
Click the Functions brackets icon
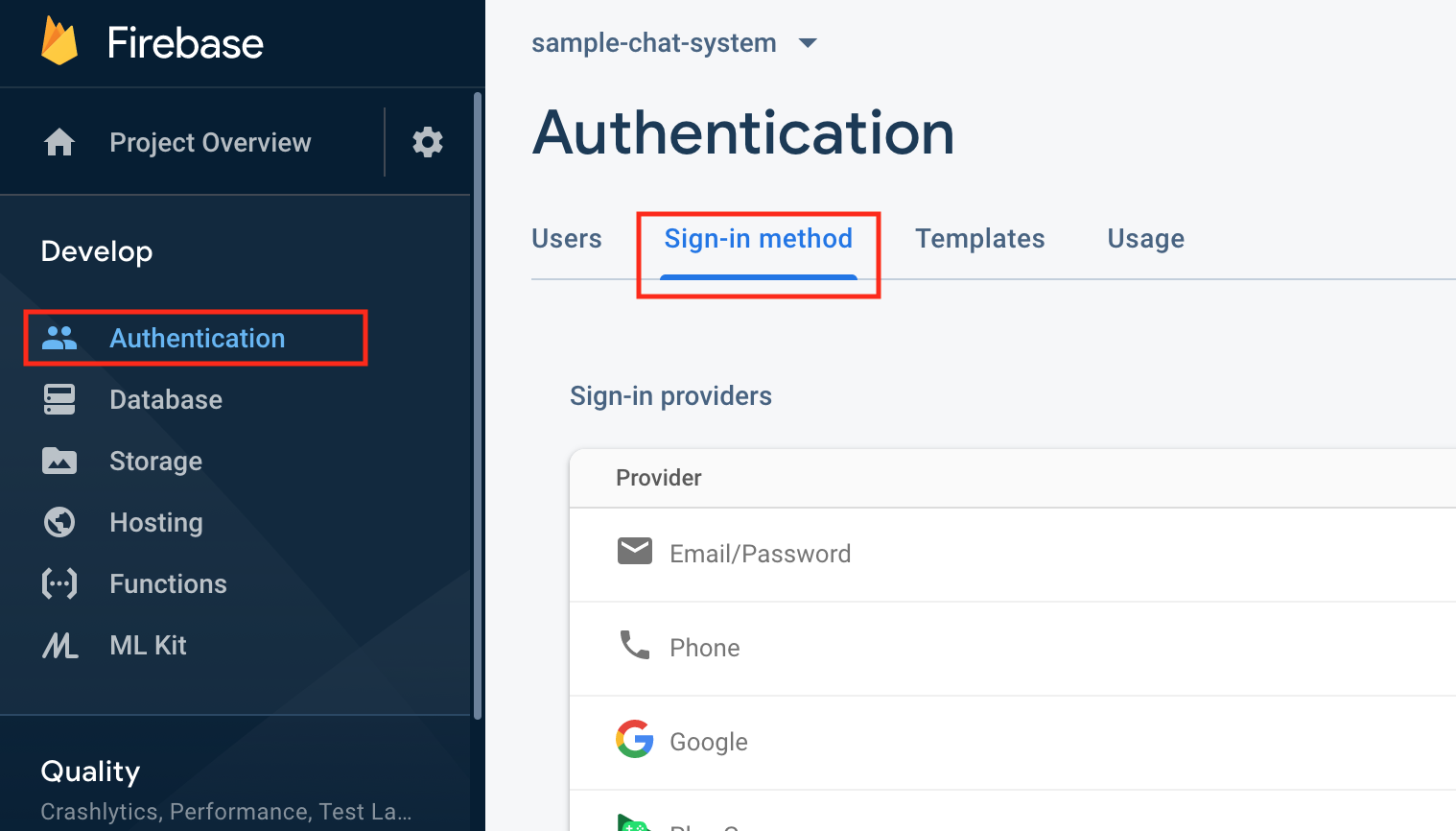click(x=59, y=583)
